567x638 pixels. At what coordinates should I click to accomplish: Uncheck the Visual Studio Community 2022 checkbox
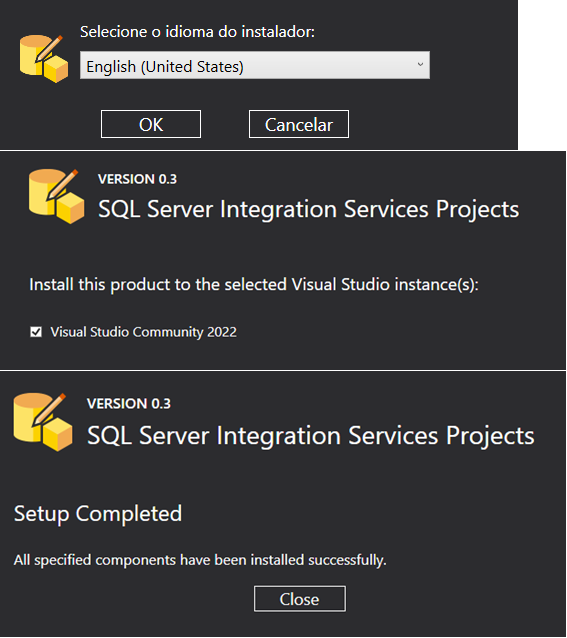36,332
